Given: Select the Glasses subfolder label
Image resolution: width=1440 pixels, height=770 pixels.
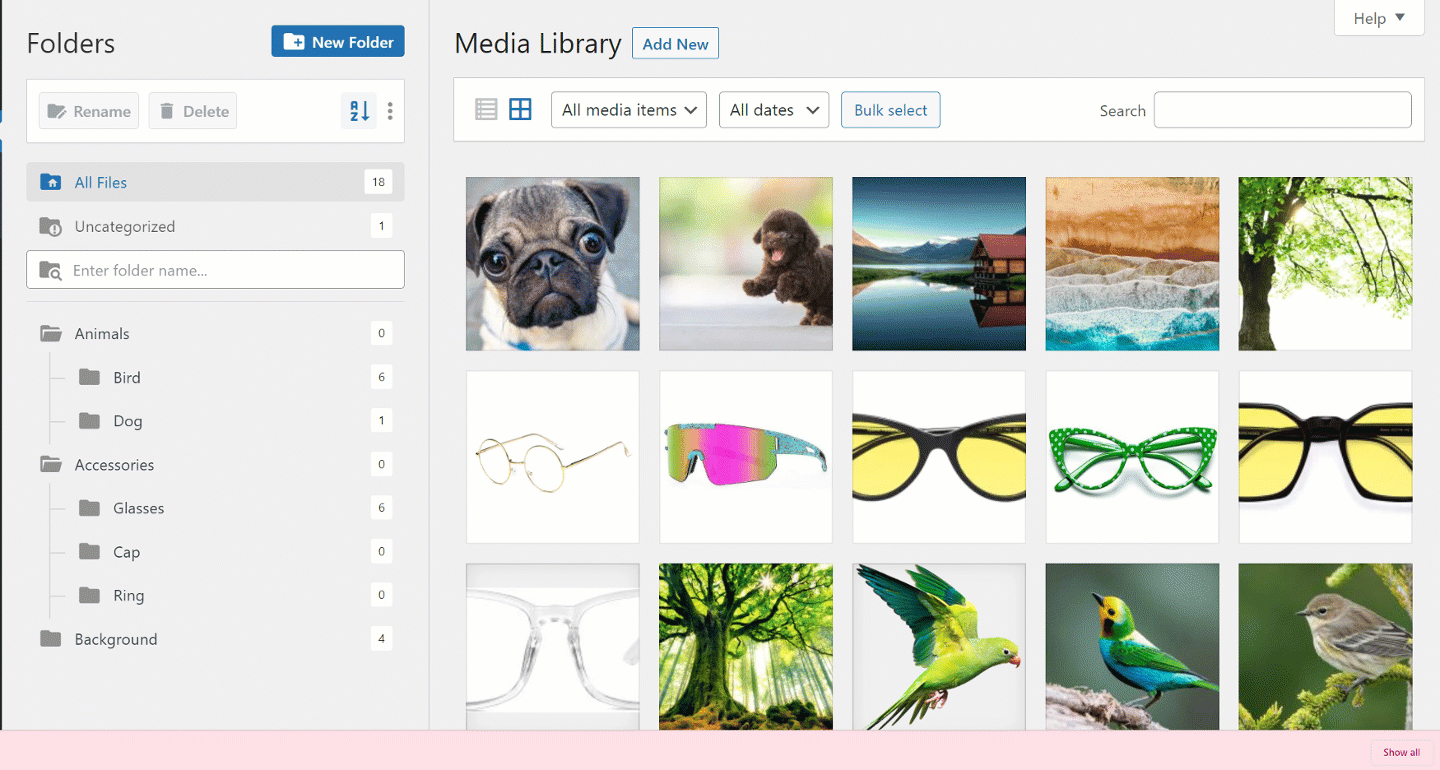Looking at the screenshot, I should pyautogui.click(x=139, y=508).
